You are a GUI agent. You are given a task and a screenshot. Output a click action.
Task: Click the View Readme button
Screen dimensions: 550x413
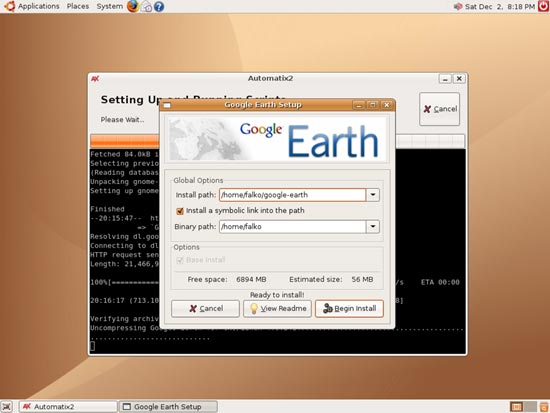[x=277, y=308]
